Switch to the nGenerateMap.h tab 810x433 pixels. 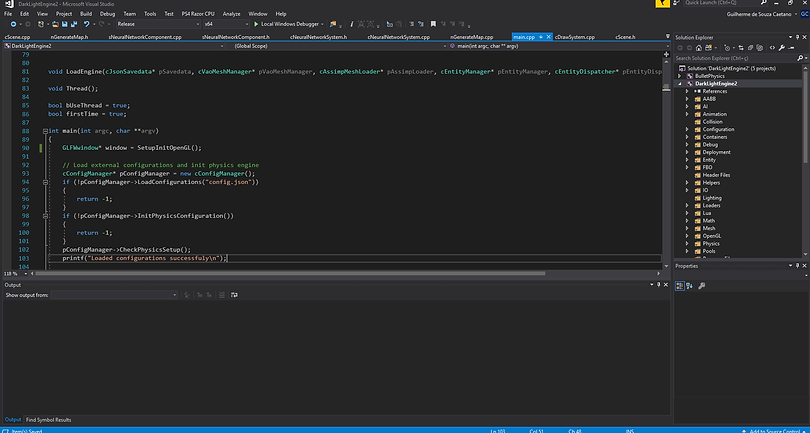(69, 37)
